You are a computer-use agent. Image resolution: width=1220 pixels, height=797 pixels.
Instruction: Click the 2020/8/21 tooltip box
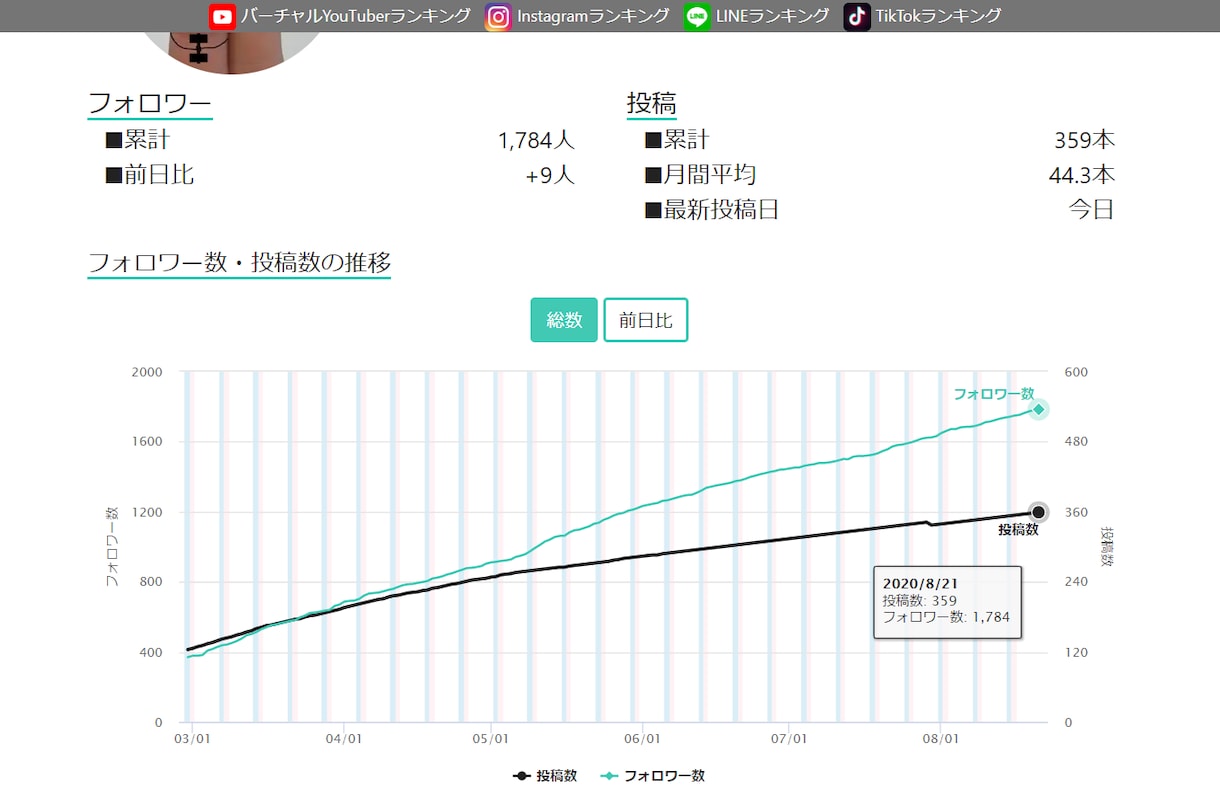(x=947, y=602)
